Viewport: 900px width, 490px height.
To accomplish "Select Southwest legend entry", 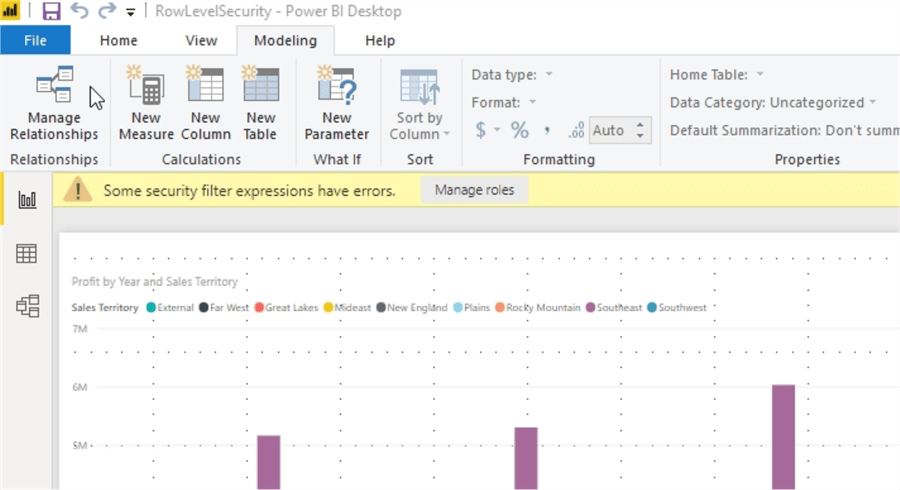I will pos(677,308).
